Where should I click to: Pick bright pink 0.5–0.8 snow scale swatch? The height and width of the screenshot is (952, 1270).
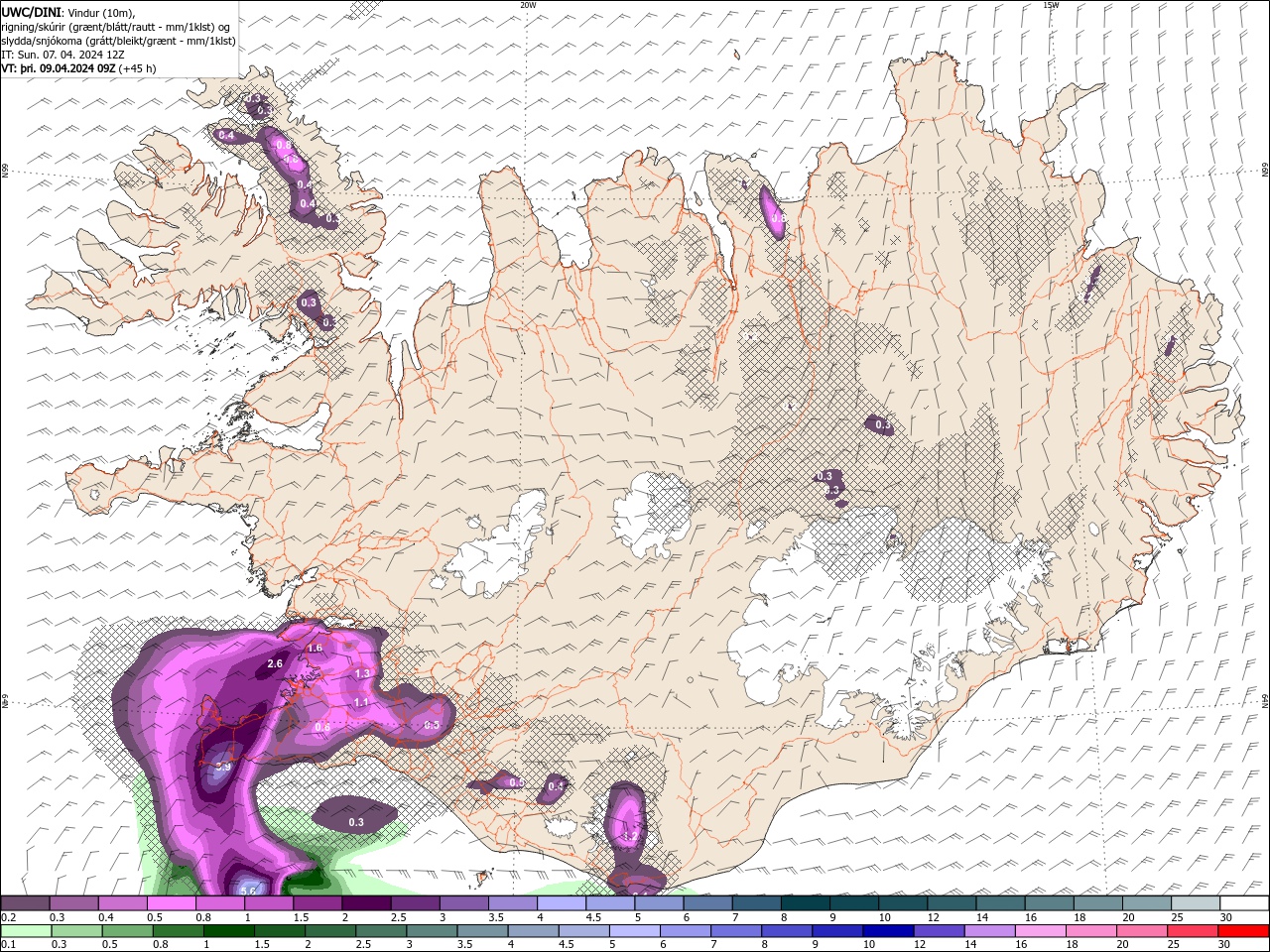click(x=171, y=903)
